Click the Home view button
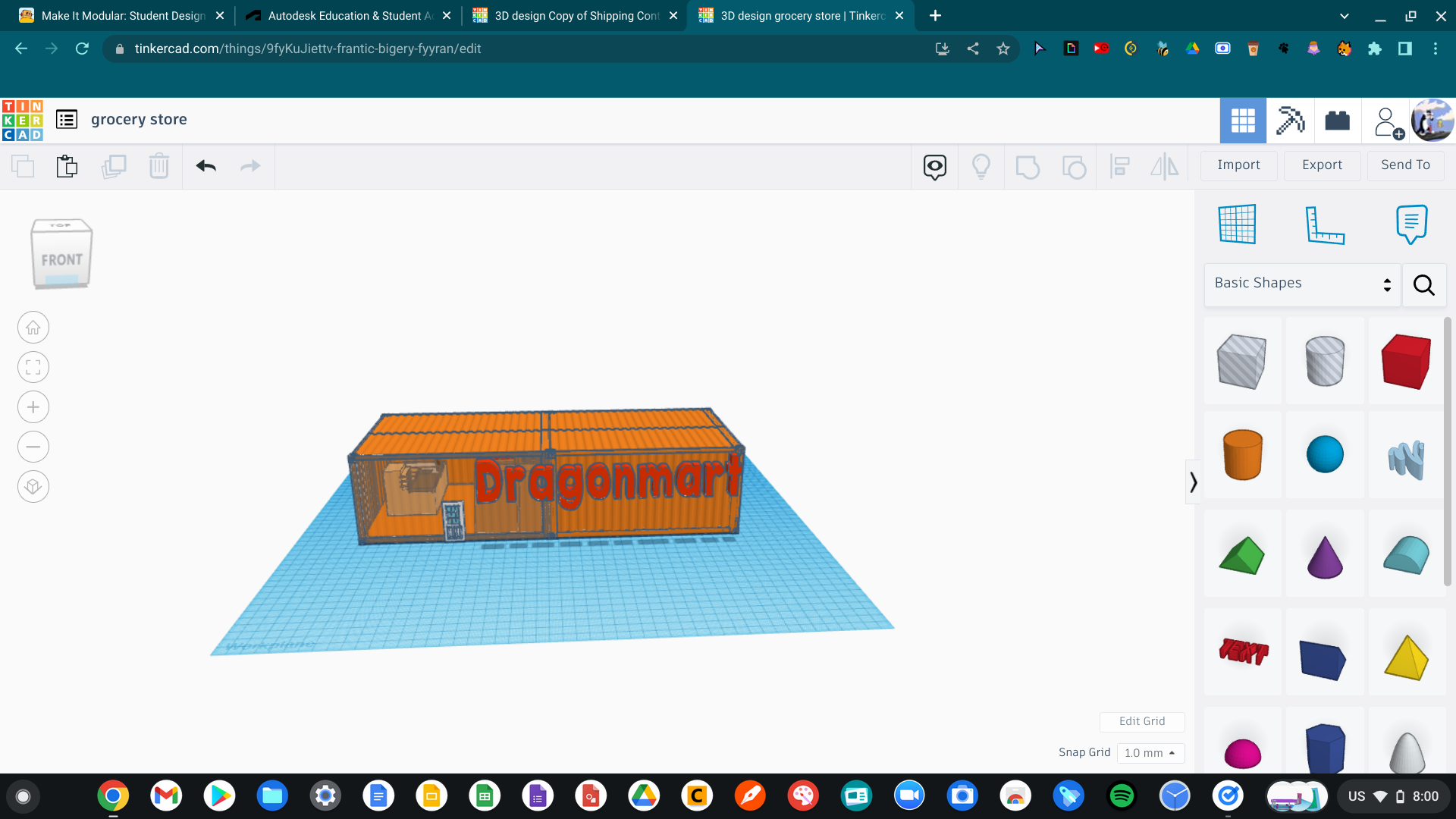 tap(33, 328)
